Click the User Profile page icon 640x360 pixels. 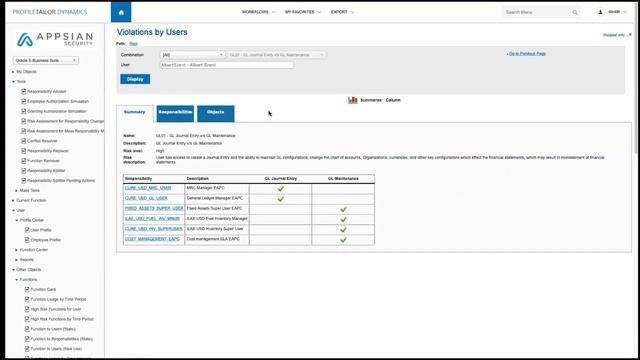tap(27, 230)
